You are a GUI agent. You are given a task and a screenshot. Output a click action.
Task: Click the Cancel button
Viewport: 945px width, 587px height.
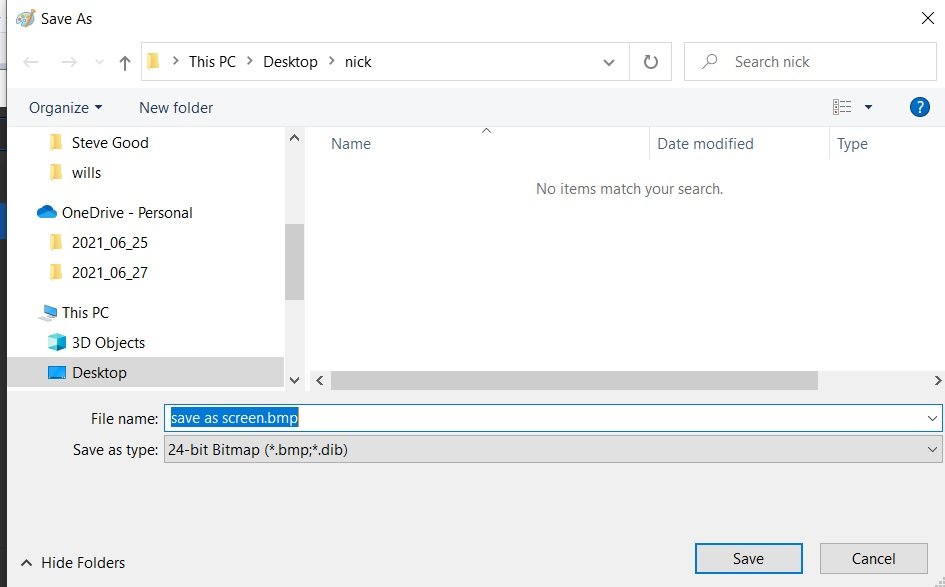click(873, 559)
